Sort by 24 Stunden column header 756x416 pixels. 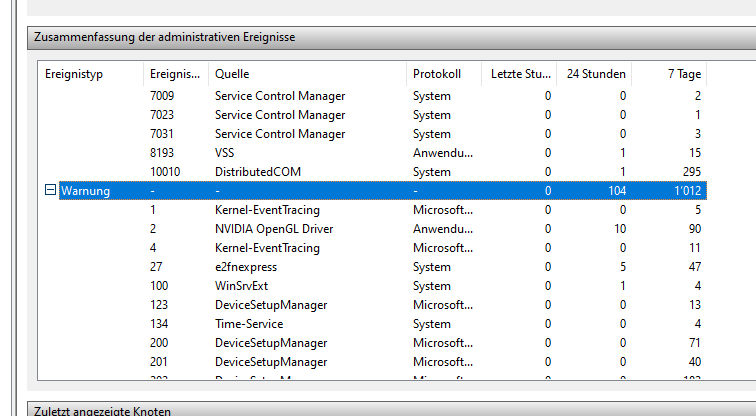point(596,74)
